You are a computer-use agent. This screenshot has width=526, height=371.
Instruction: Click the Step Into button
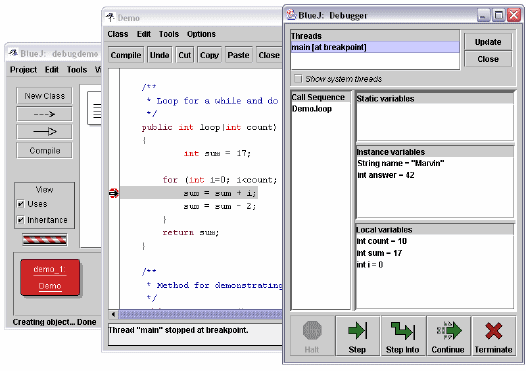coord(403,336)
